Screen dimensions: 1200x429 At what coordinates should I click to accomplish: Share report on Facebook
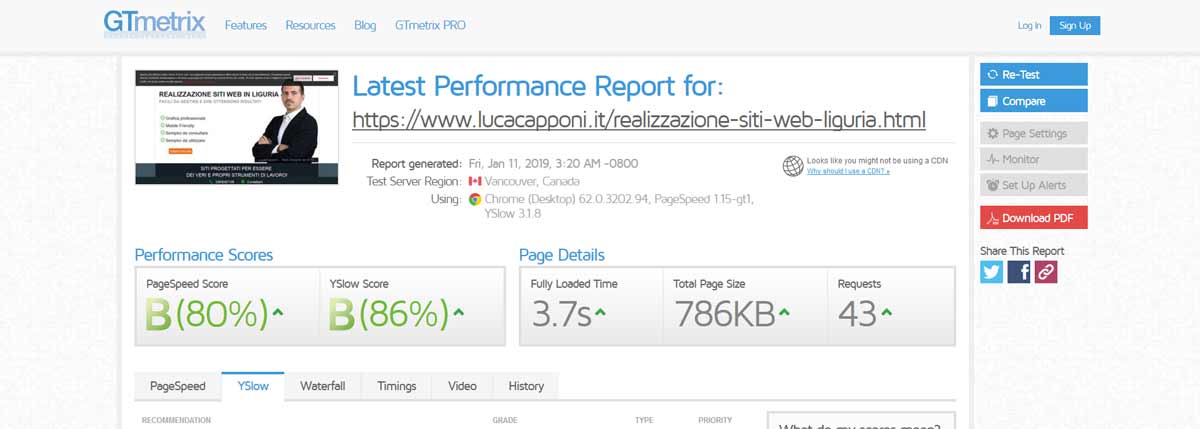tap(1019, 271)
